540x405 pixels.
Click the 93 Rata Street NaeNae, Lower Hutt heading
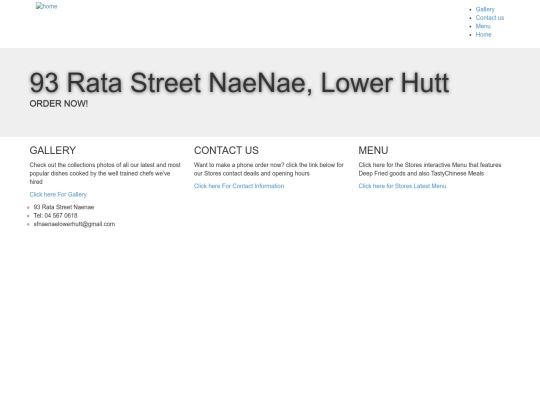click(x=239, y=83)
